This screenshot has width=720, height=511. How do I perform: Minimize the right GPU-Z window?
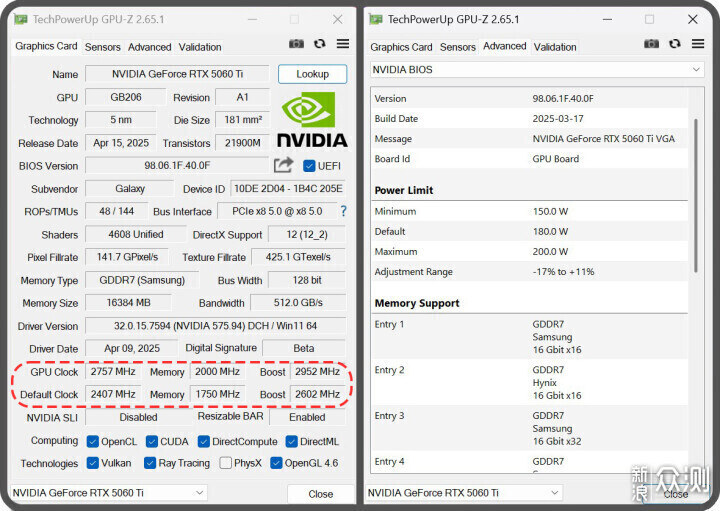pos(607,19)
